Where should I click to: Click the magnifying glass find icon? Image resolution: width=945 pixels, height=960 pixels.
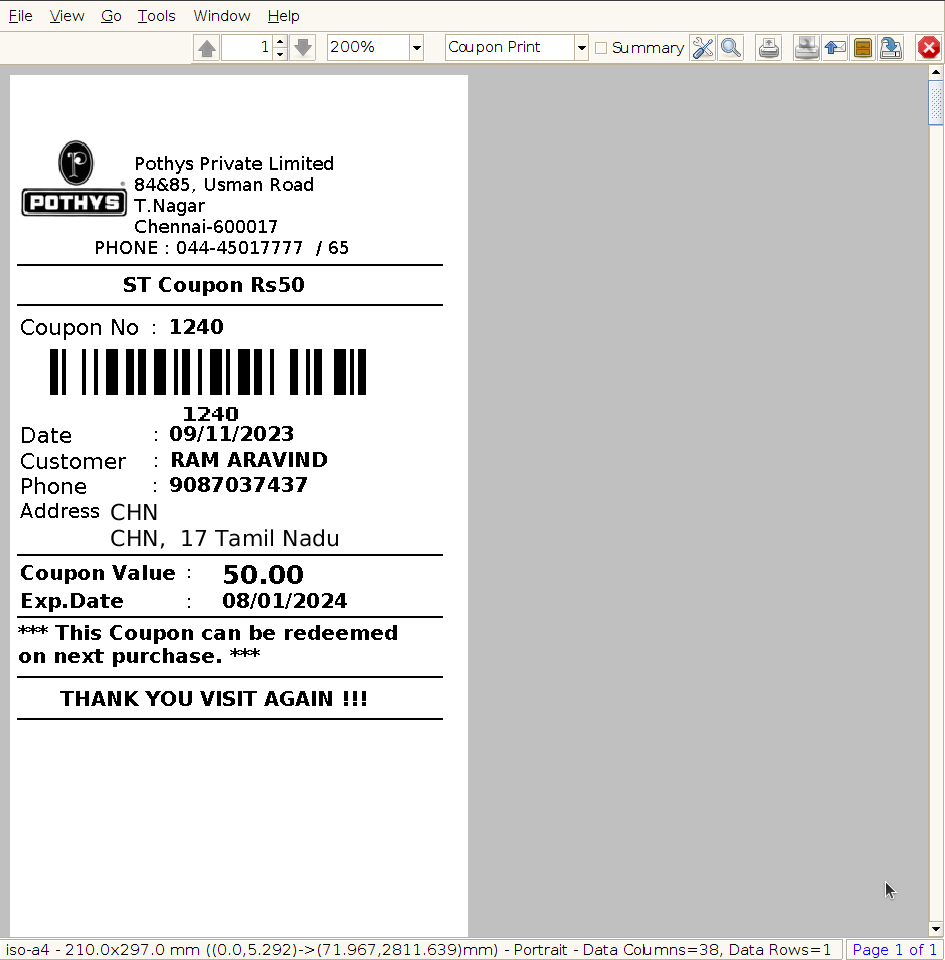(x=731, y=48)
